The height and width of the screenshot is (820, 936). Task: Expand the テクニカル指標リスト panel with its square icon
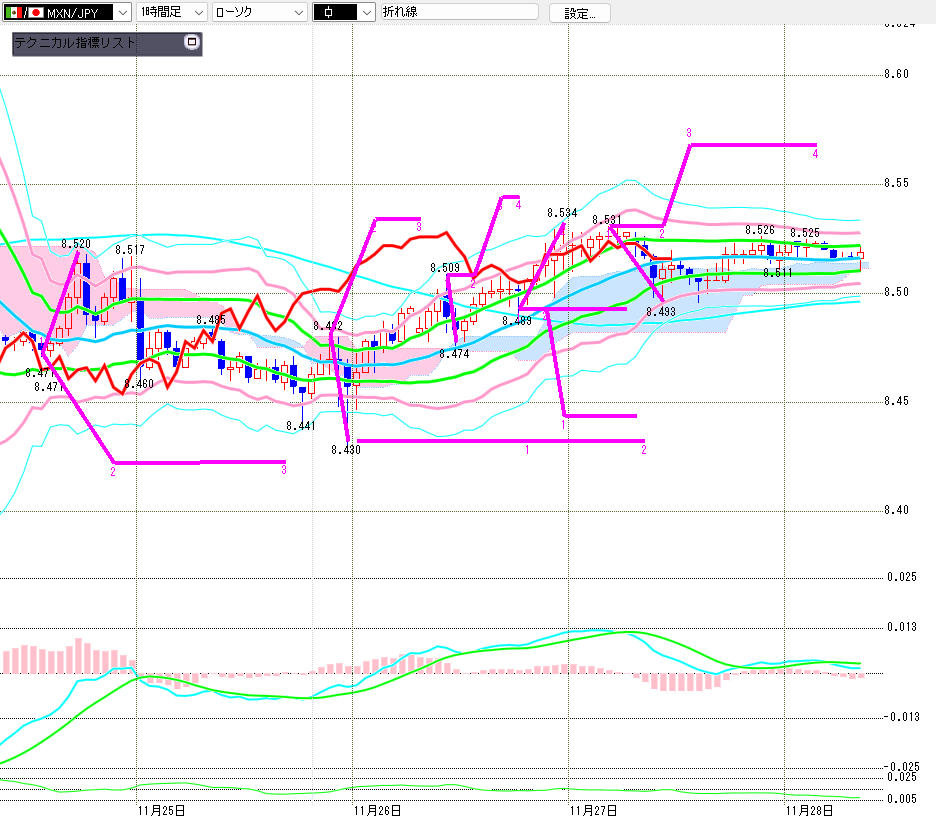[192, 43]
